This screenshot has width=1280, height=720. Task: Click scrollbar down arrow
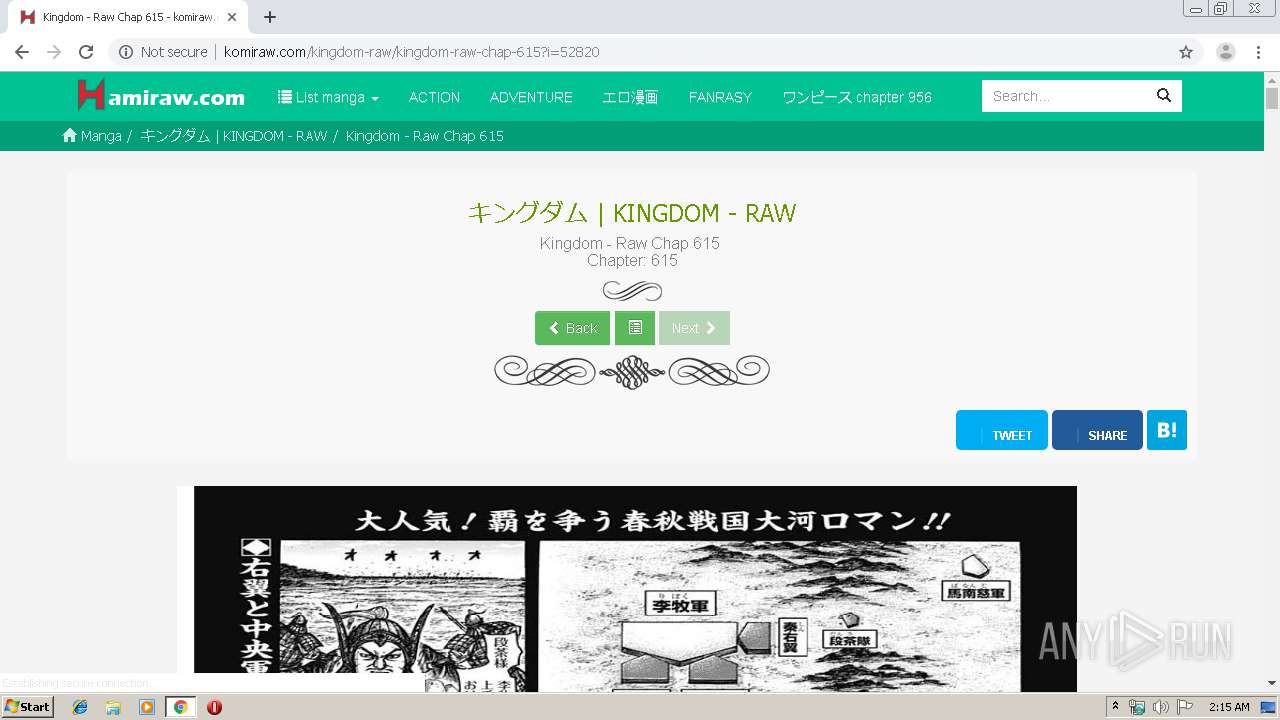tap(1272, 683)
